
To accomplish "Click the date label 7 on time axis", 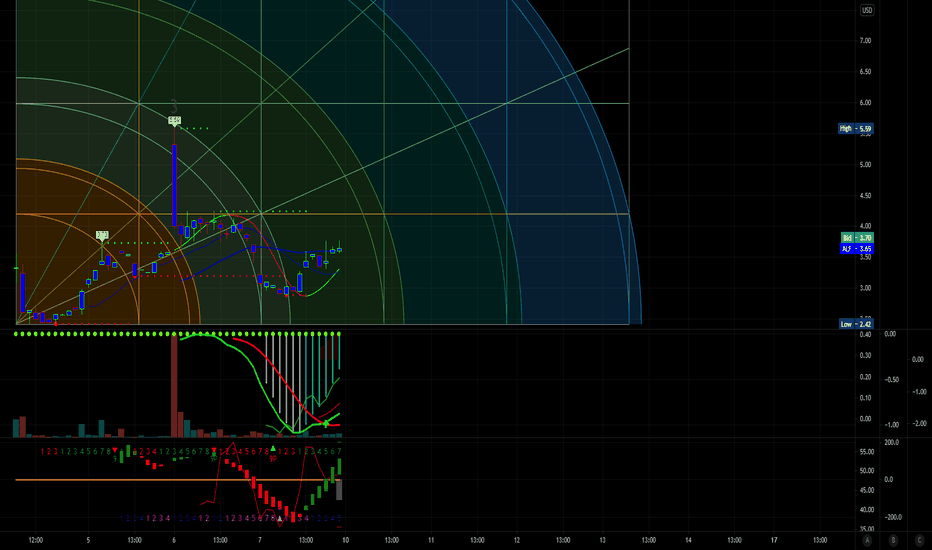I will [x=259, y=540].
